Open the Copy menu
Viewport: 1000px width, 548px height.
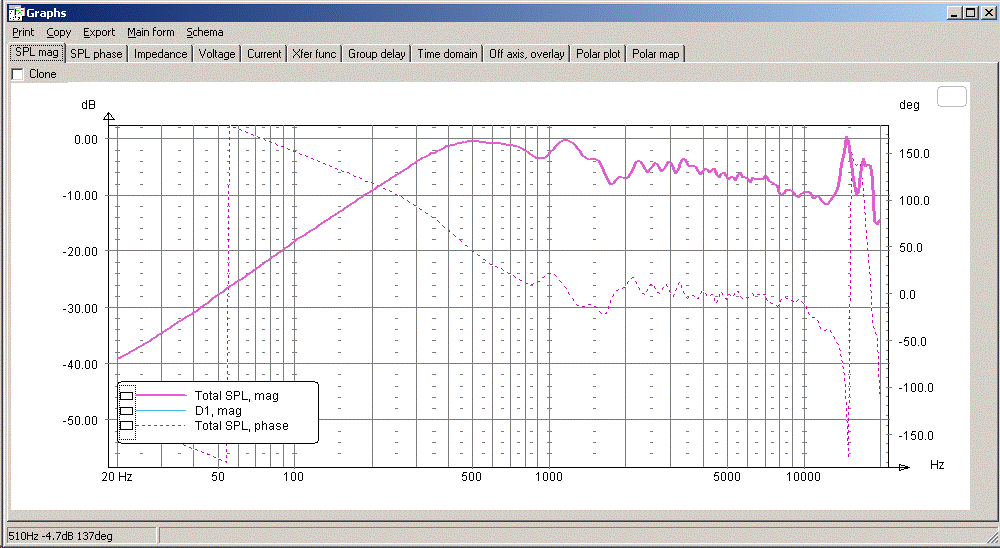[58, 32]
